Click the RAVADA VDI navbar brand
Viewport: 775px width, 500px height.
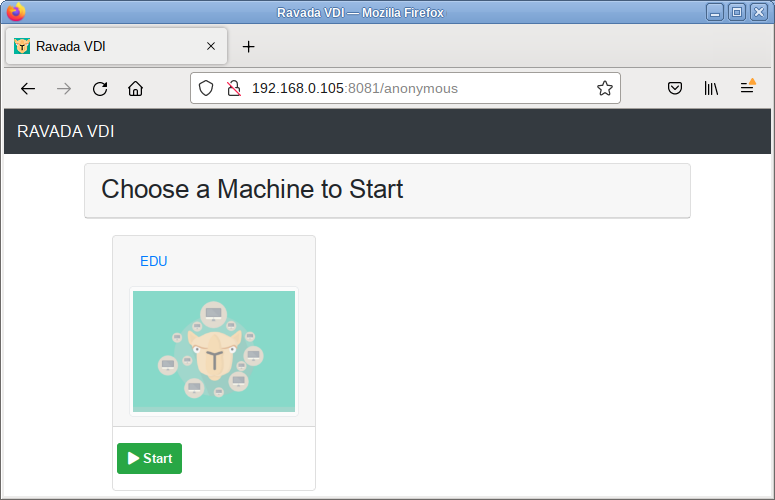point(66,131)
